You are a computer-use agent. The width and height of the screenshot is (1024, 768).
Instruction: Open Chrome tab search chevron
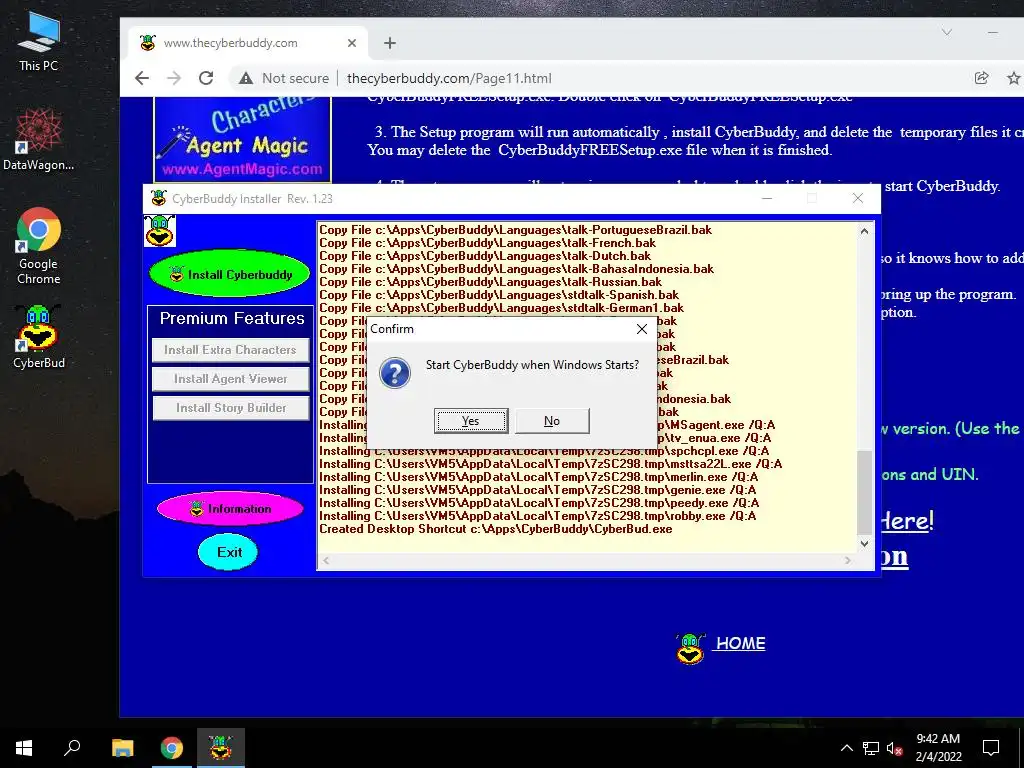pyautogui.click(x=946, y=32)
